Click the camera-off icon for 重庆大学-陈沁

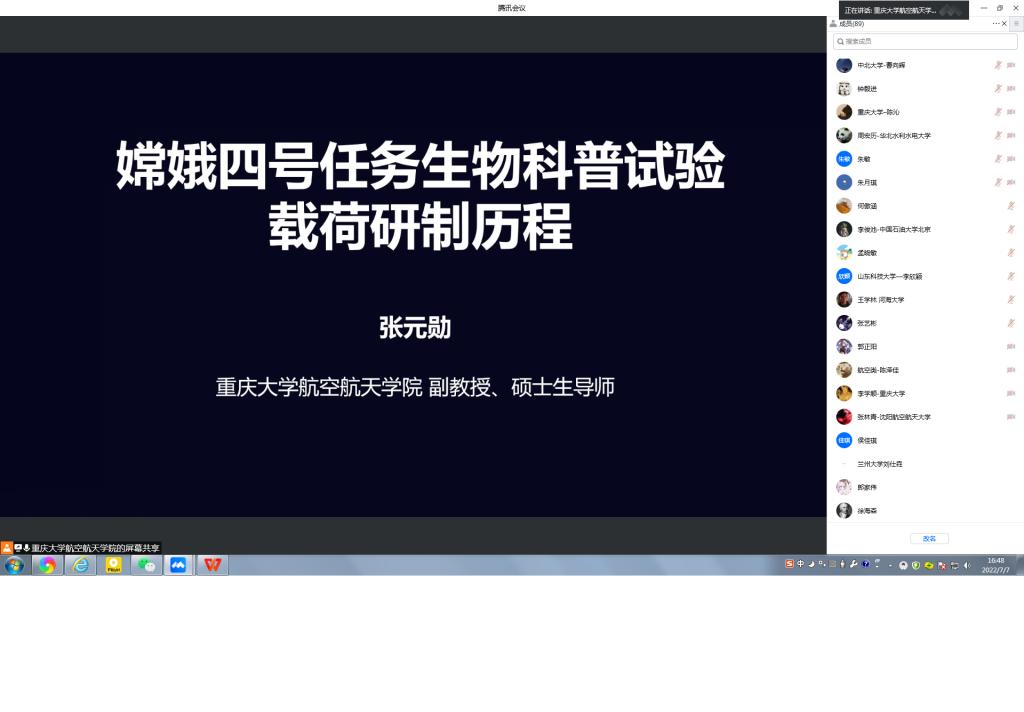coord(1011,112)
